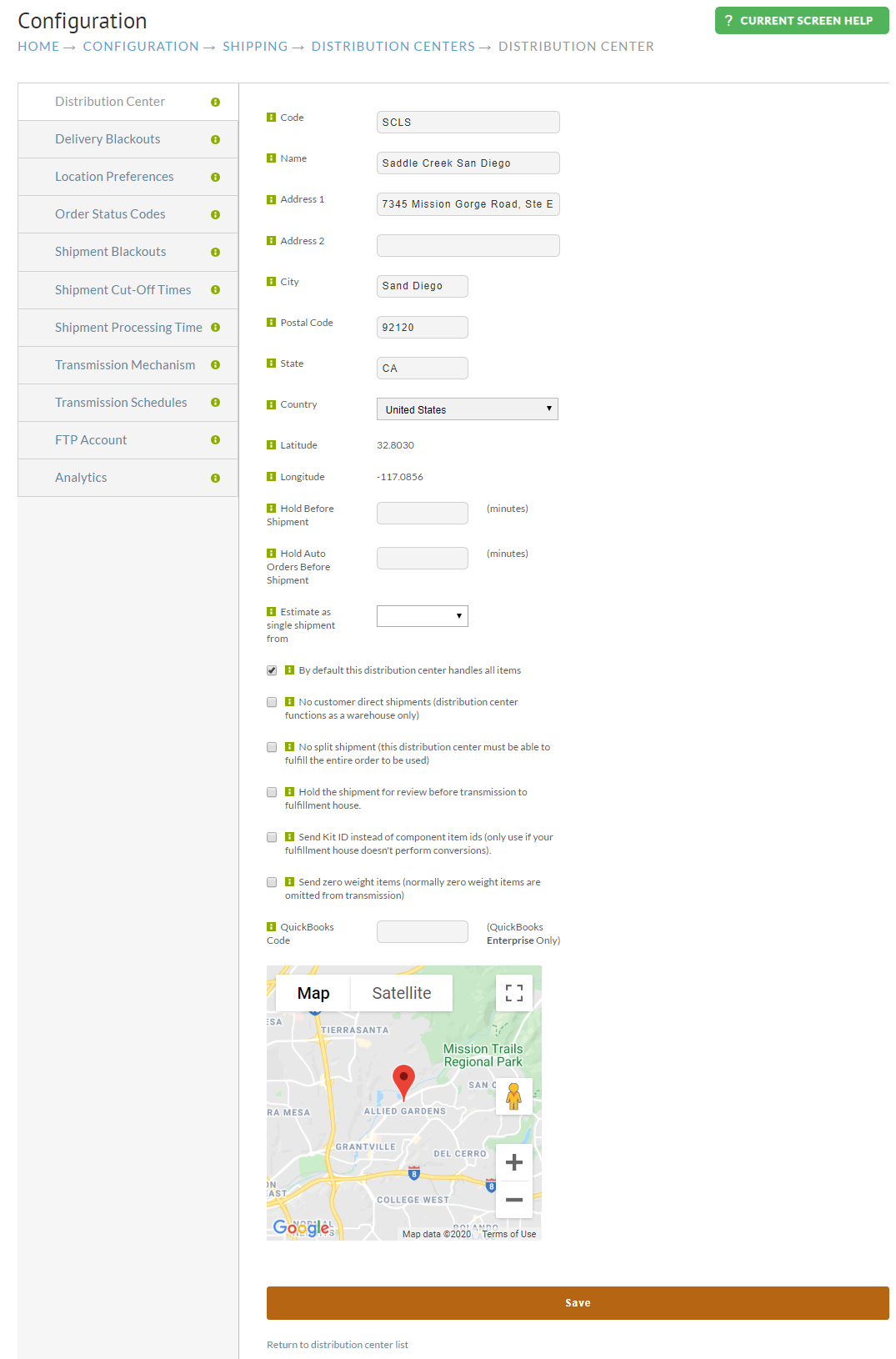Click help icon next to Latitude label
Viewport: 896px width, 1359px height.
[271, 445]
